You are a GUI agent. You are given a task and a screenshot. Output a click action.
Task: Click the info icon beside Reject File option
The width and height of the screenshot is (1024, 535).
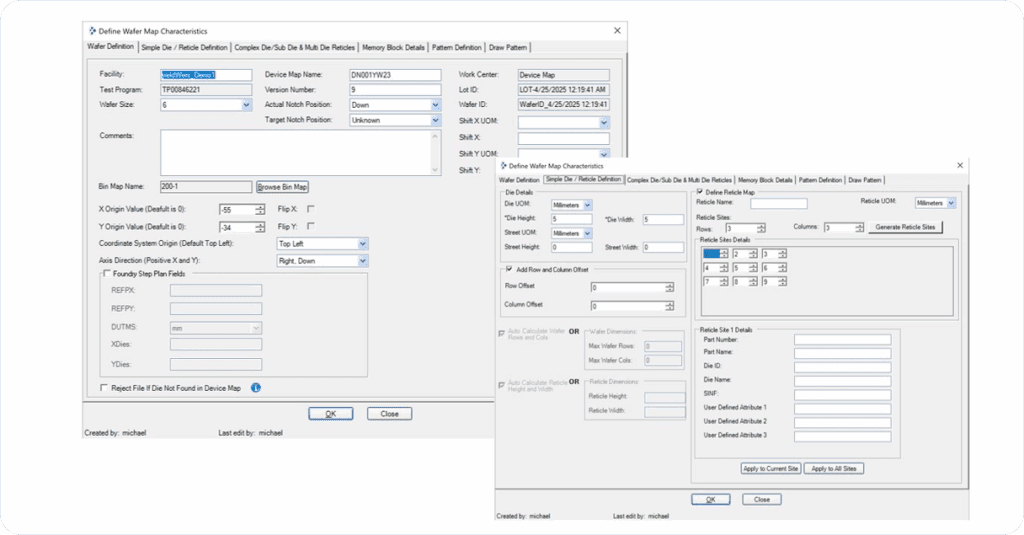click(x=256, y=387)
